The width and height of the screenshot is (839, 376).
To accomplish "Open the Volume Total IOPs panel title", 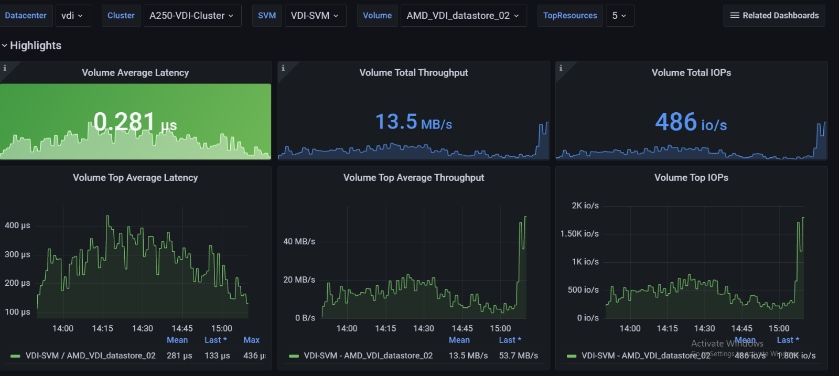I will [x=691, y=72].
